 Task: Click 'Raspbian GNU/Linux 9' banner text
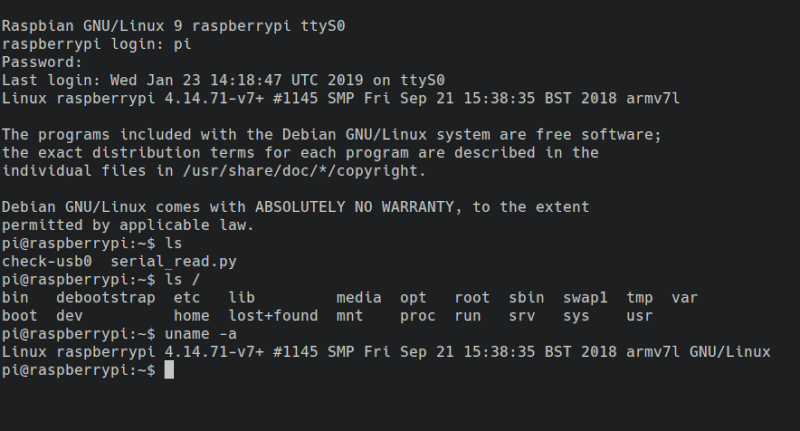(x=92, y=26)
